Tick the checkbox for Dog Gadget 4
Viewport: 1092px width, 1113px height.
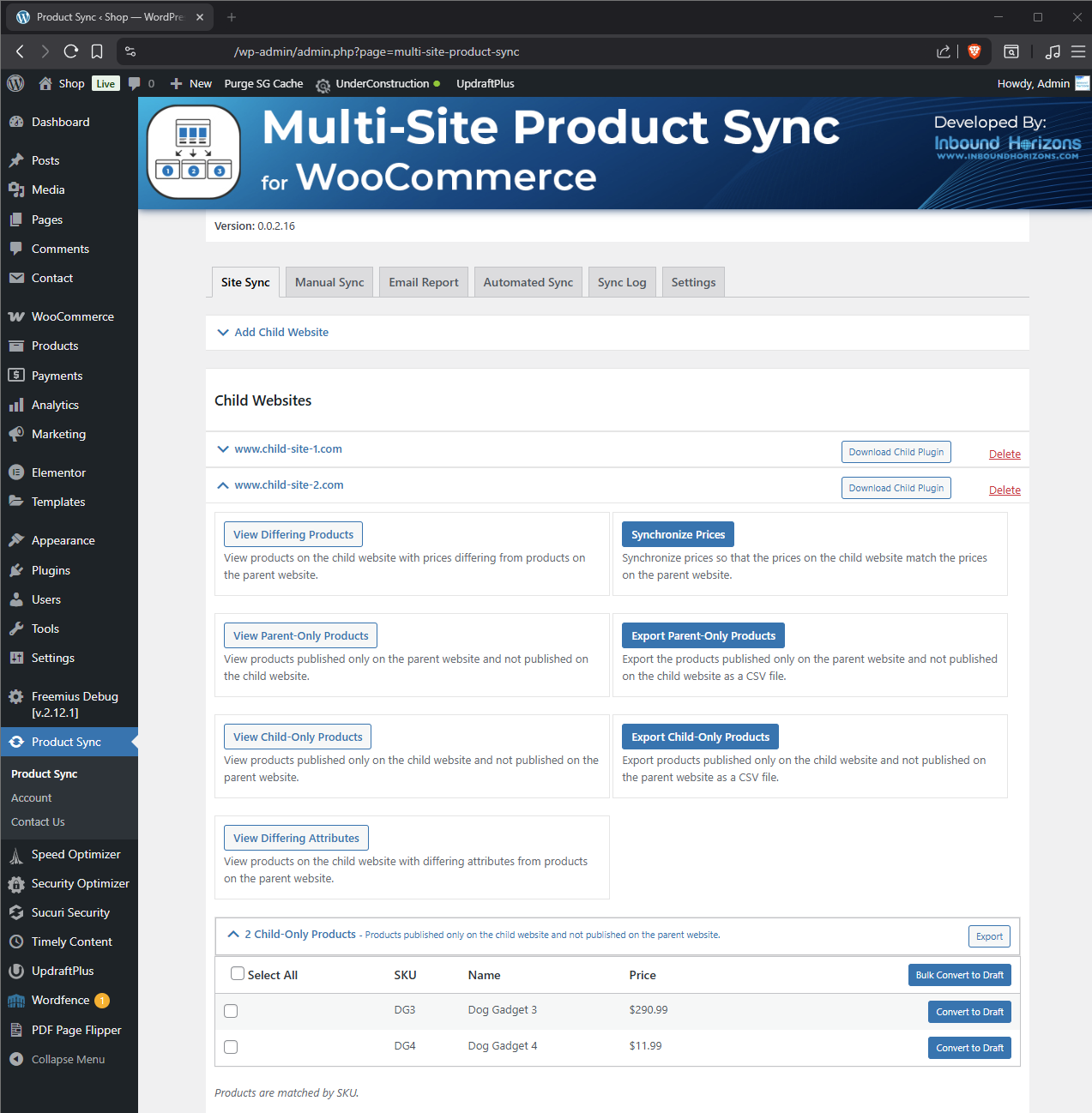pyautogui.click(x=231, y=1047)
